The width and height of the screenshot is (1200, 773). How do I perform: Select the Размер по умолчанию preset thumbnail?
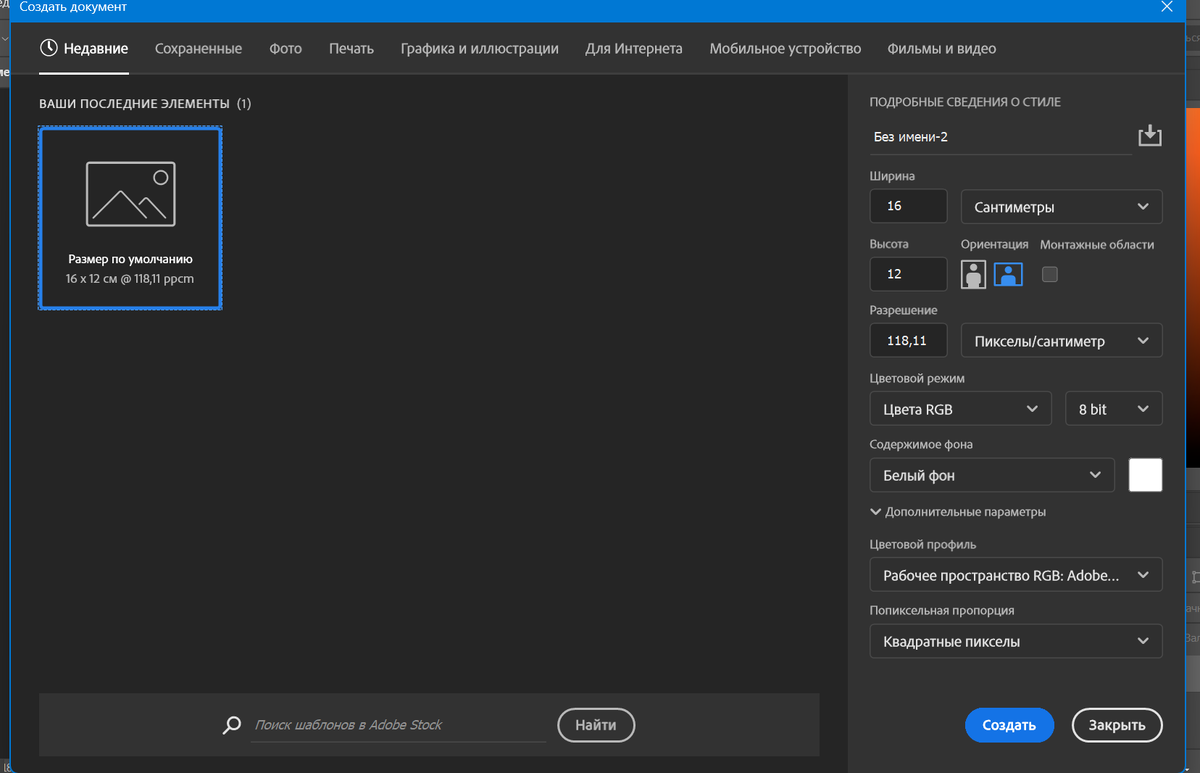tap(130, 218)
